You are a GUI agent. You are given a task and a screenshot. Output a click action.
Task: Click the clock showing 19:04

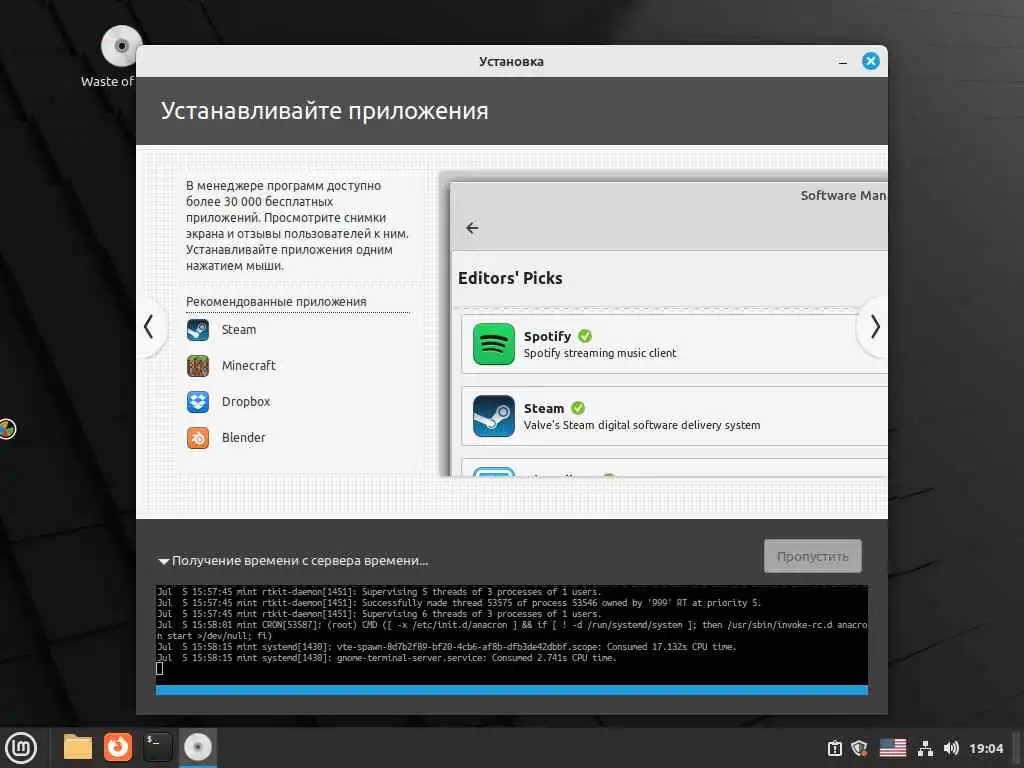(x=986, y=748)
